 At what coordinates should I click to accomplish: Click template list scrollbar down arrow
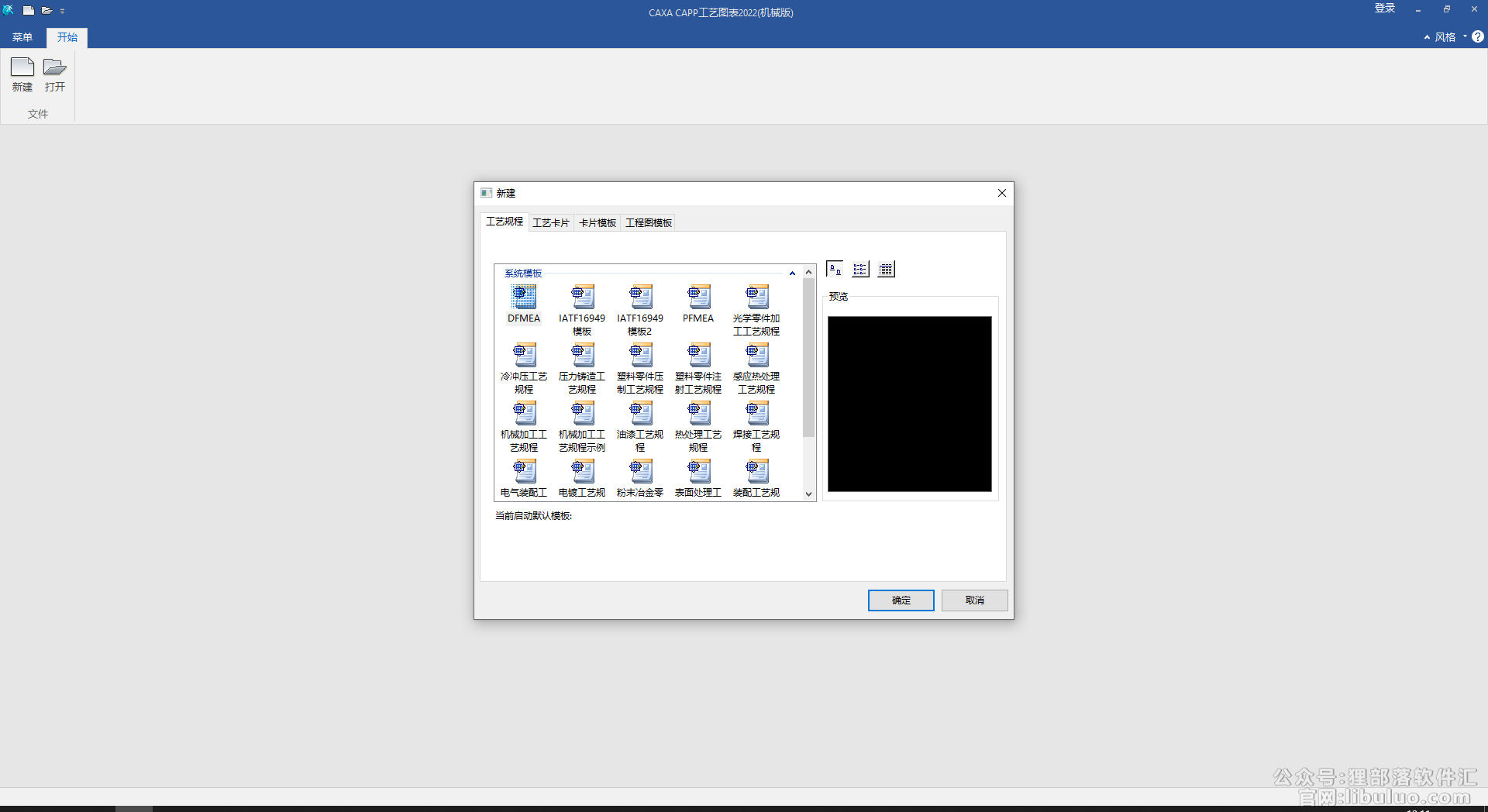click(x=808, y=494)
